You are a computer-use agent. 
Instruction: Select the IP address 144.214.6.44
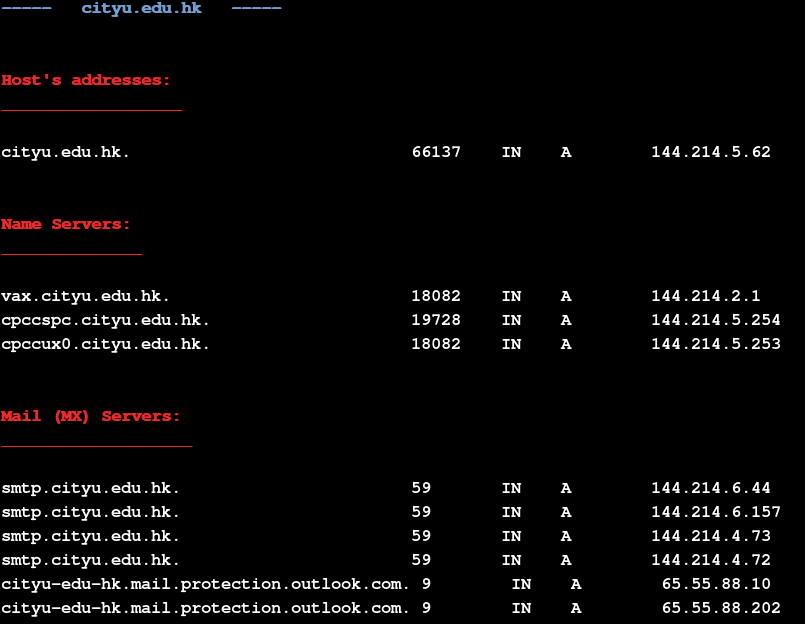pyautogui.click(x=711, y=488)
